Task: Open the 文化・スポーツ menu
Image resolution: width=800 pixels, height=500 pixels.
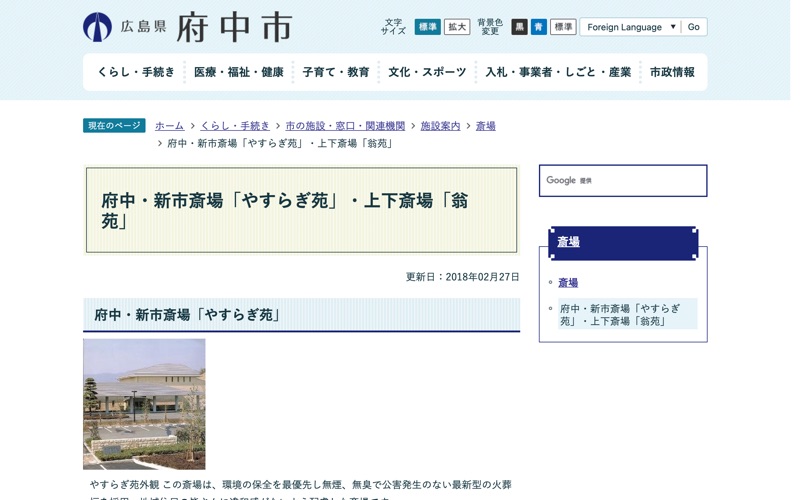Action: tap(427, 72)
